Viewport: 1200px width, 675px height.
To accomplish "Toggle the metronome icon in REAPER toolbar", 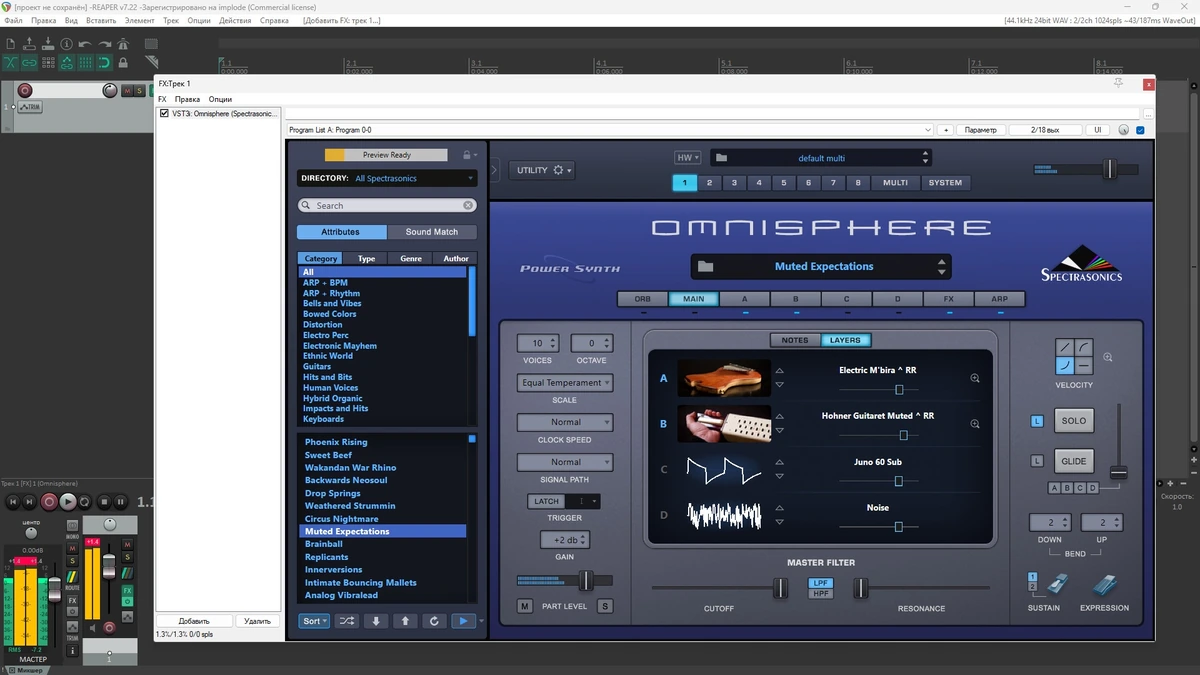I will pyautogui.click(x=123, y=44).
